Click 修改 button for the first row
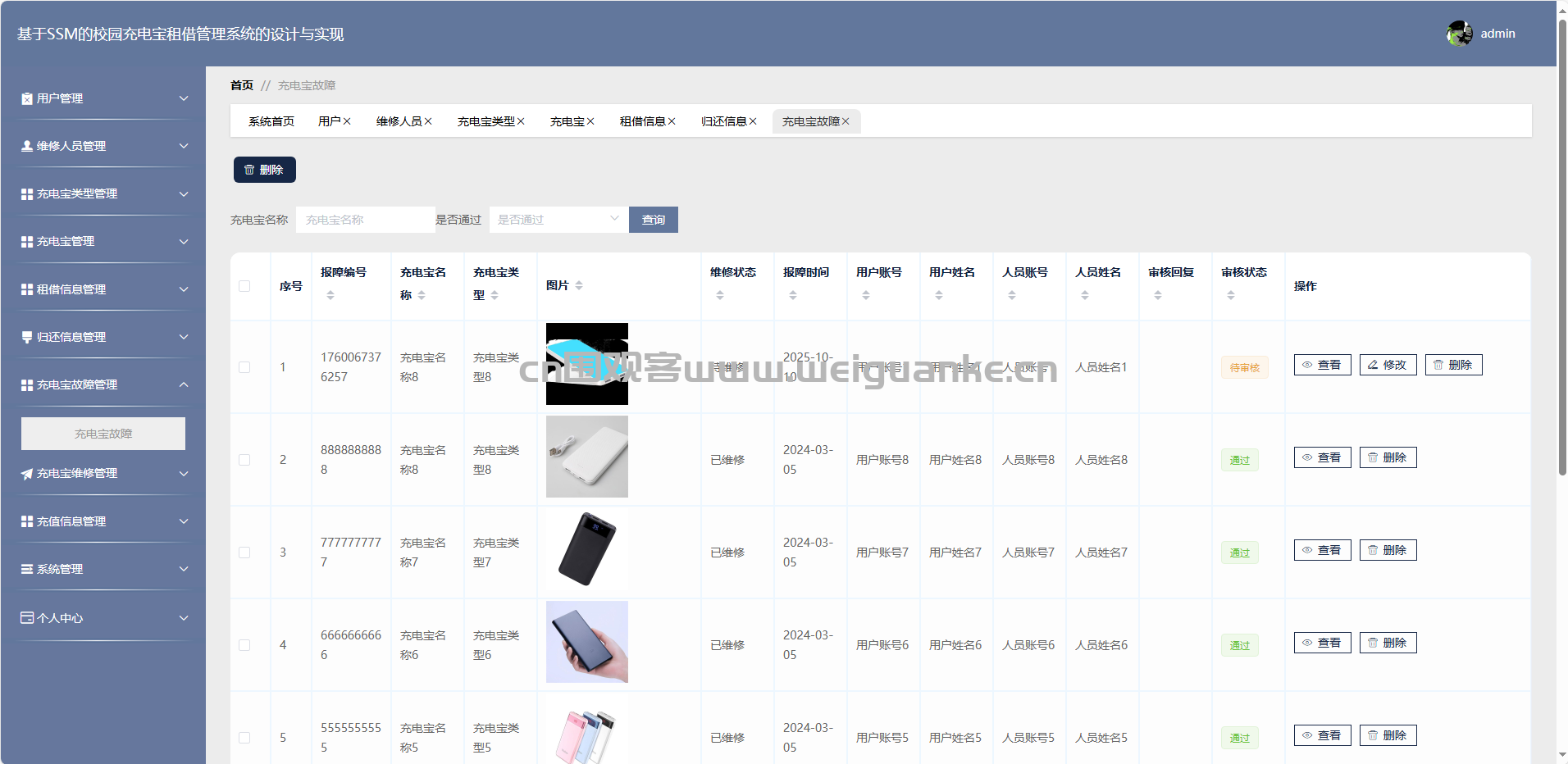This screenshot has width=1568, height=764. point(1388,365)
